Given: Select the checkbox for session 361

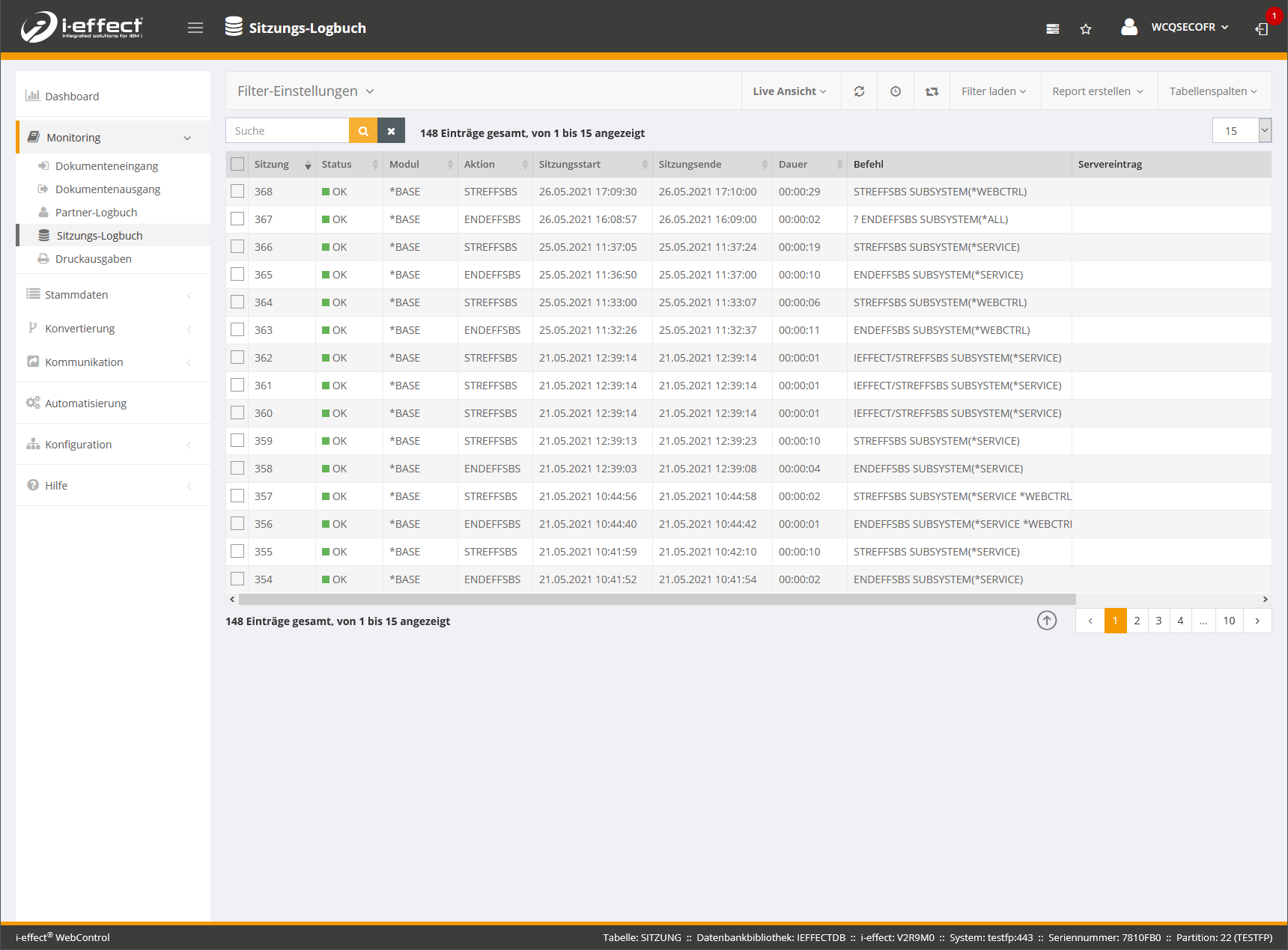Looking at the screenshot, I should tap(237, 386).
